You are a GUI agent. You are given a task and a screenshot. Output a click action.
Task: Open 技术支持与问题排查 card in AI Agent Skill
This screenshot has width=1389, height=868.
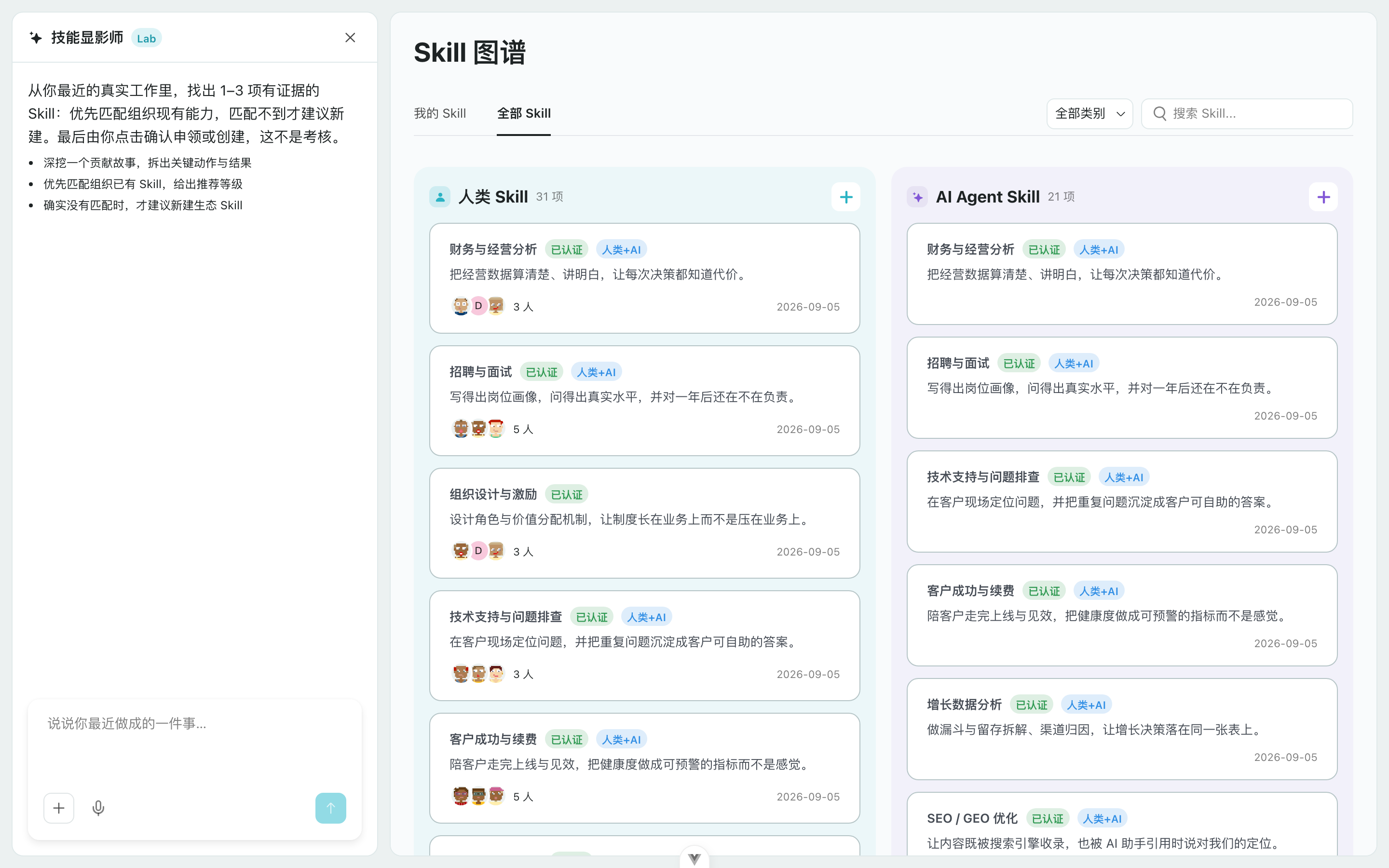click(1122, 502)
